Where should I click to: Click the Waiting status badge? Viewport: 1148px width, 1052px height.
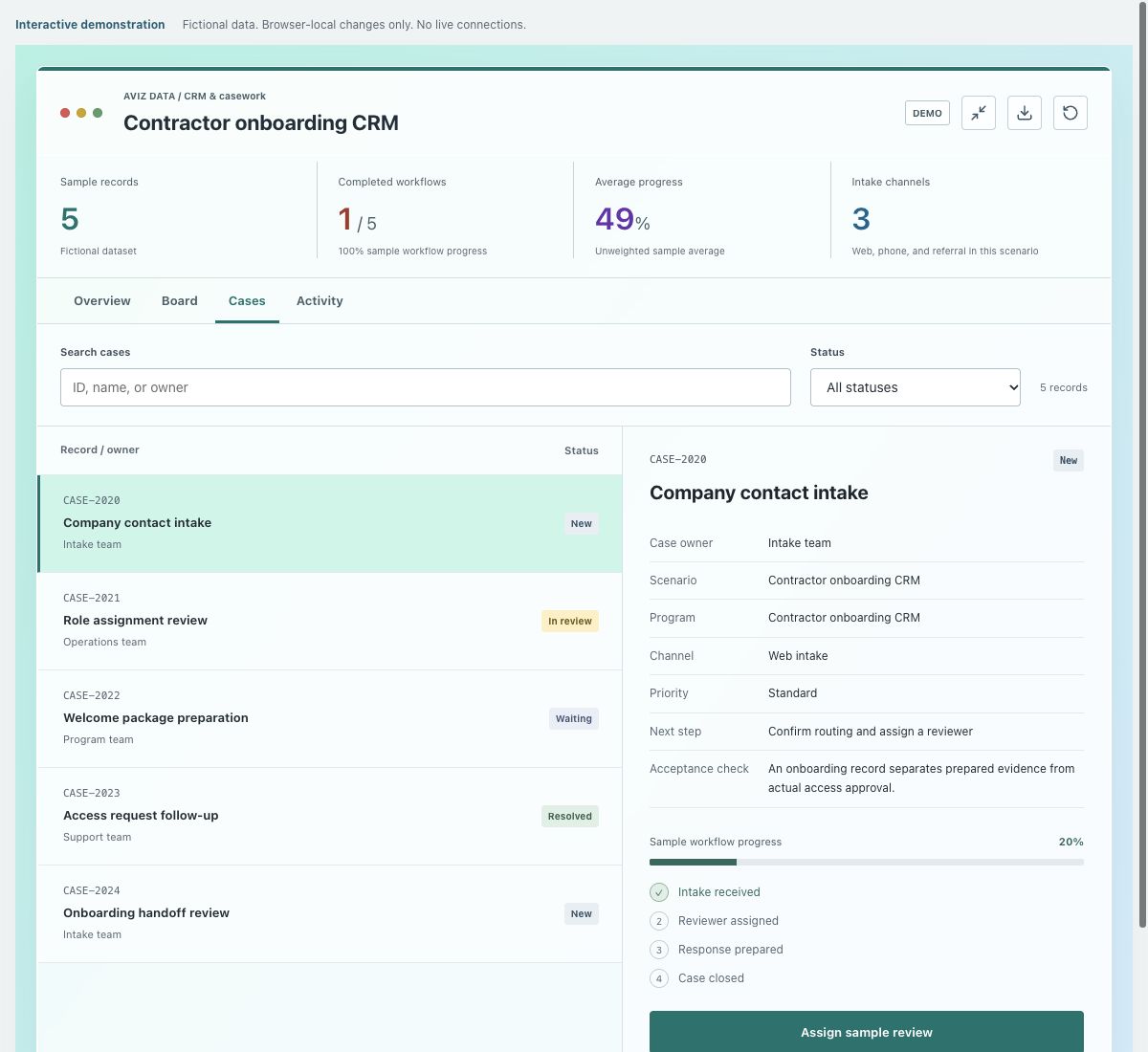[x=574, y=718]
